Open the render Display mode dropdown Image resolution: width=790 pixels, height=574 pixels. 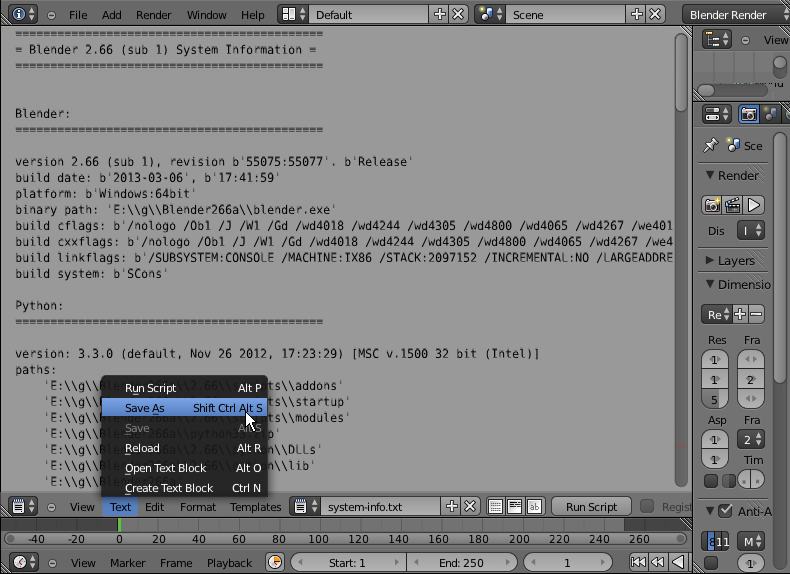[x=751, y=231]
